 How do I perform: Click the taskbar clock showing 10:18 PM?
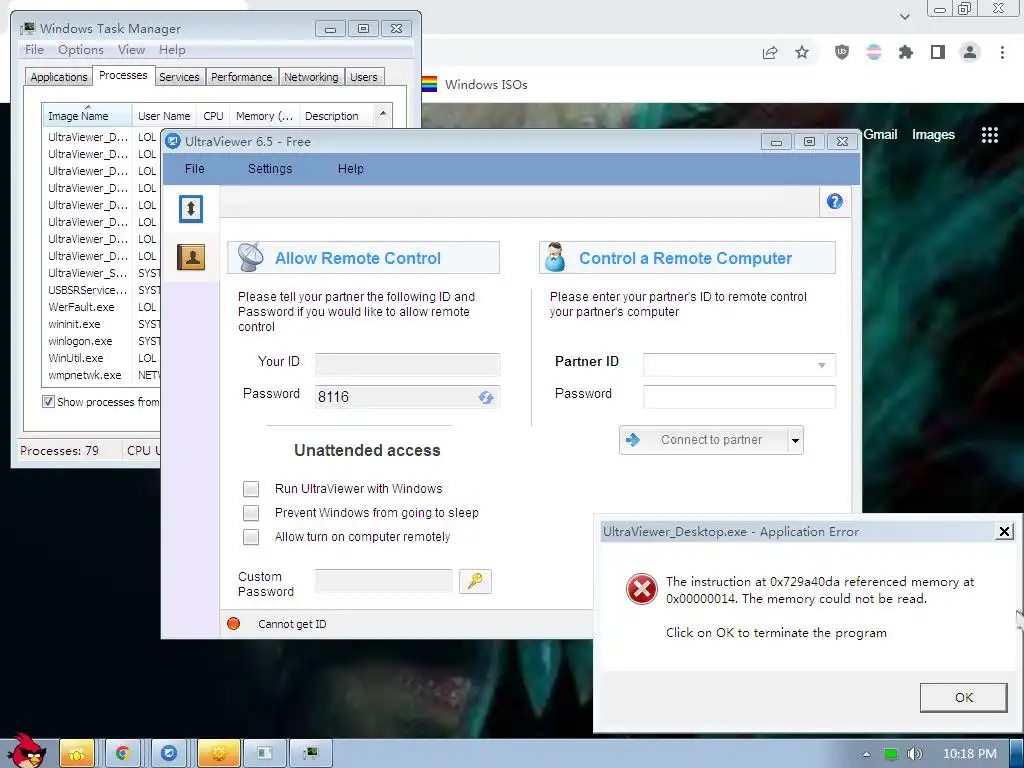tap(970, 754)
